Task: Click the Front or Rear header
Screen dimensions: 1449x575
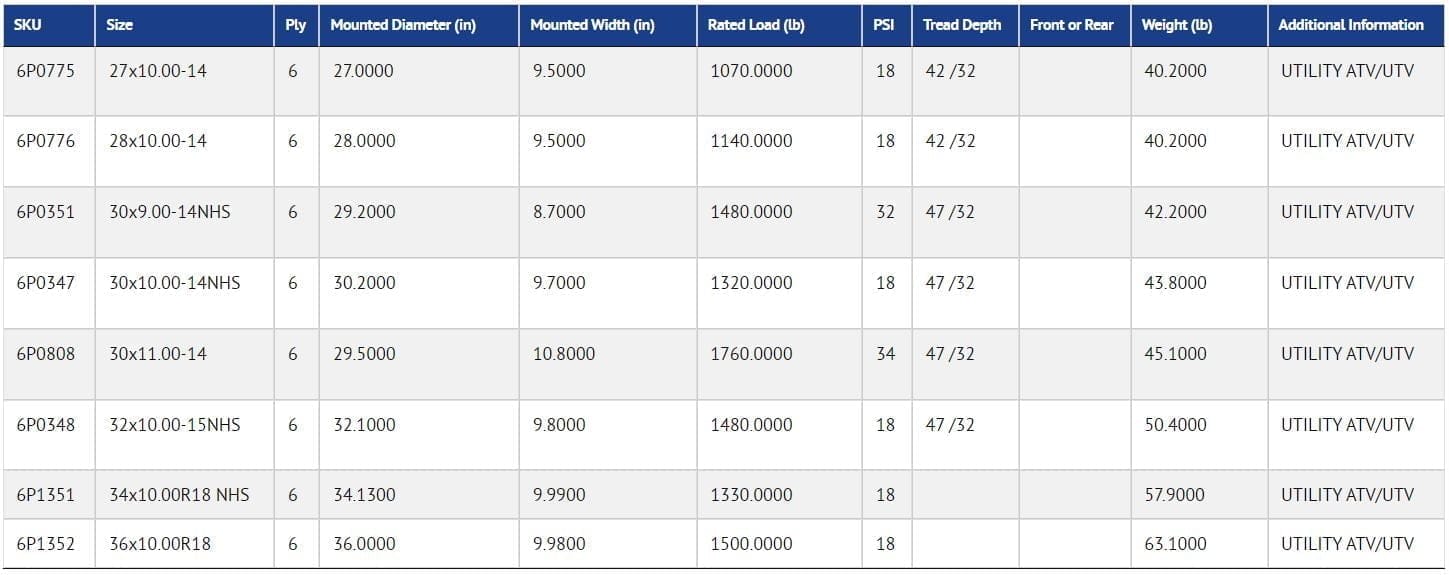Action: (1075, 25)
